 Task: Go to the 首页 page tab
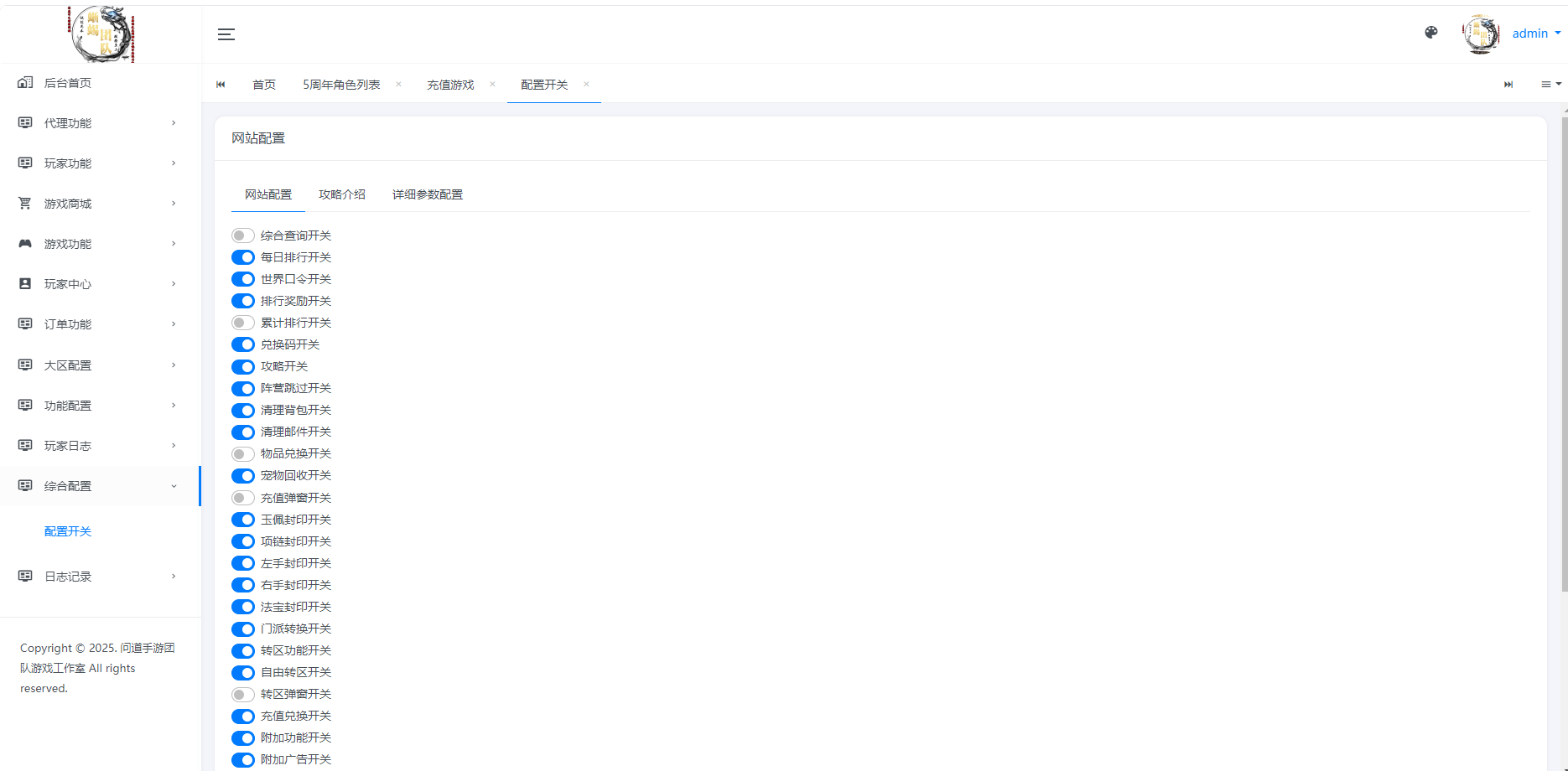tap(264, 85)
